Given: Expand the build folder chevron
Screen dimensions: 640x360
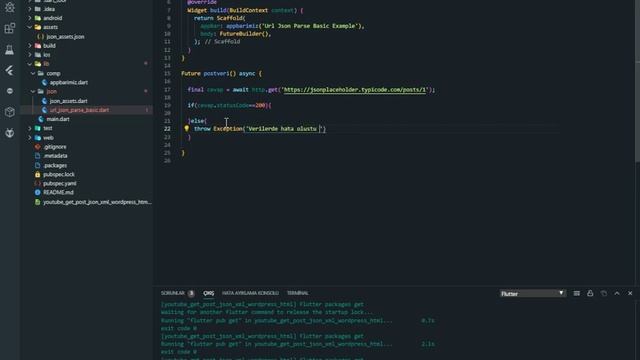Looking at the screenshot, I should click(x=30, y=46).
